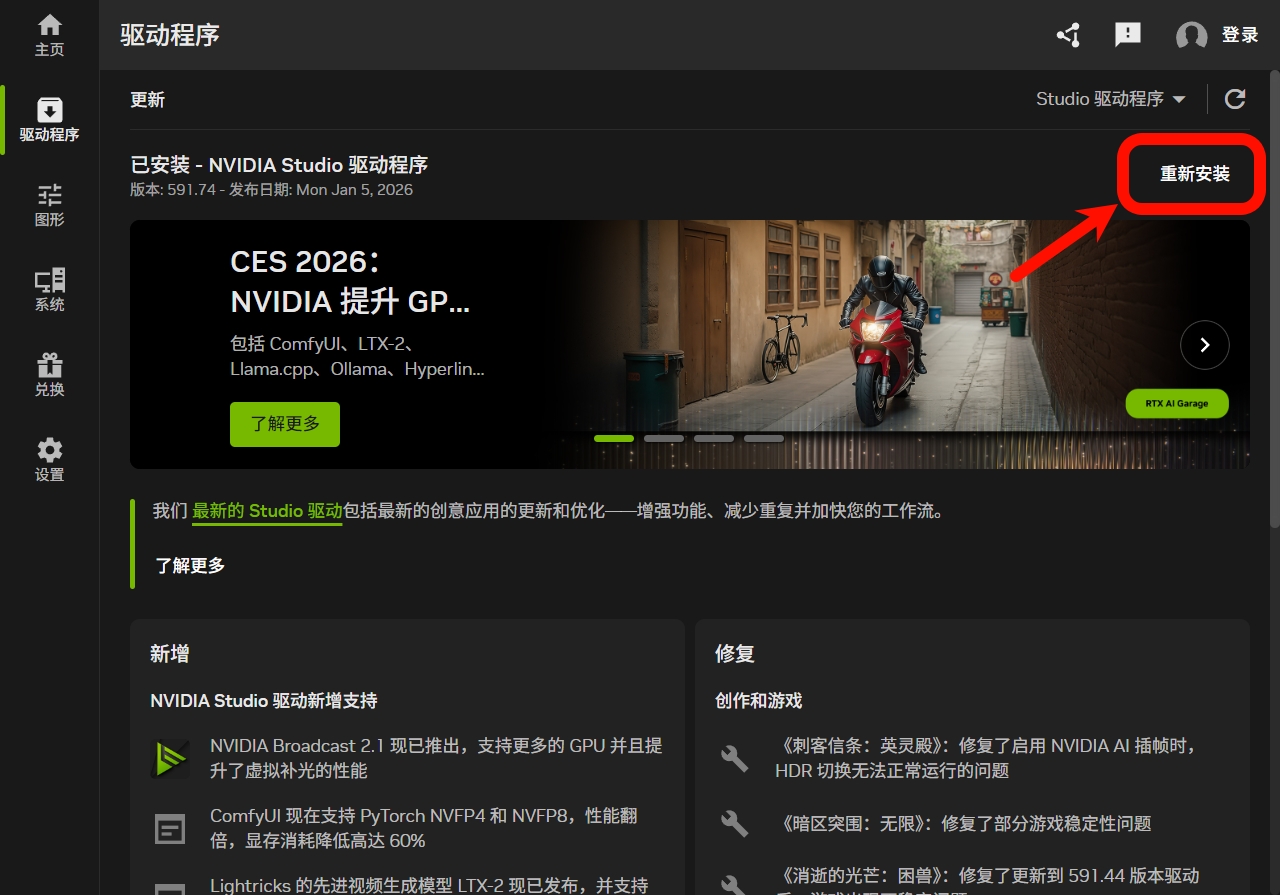Click NVIDIA Broadcast 2.1 现已推出 text
This screenshot has width=1280, height=895.
coord(436,758)
